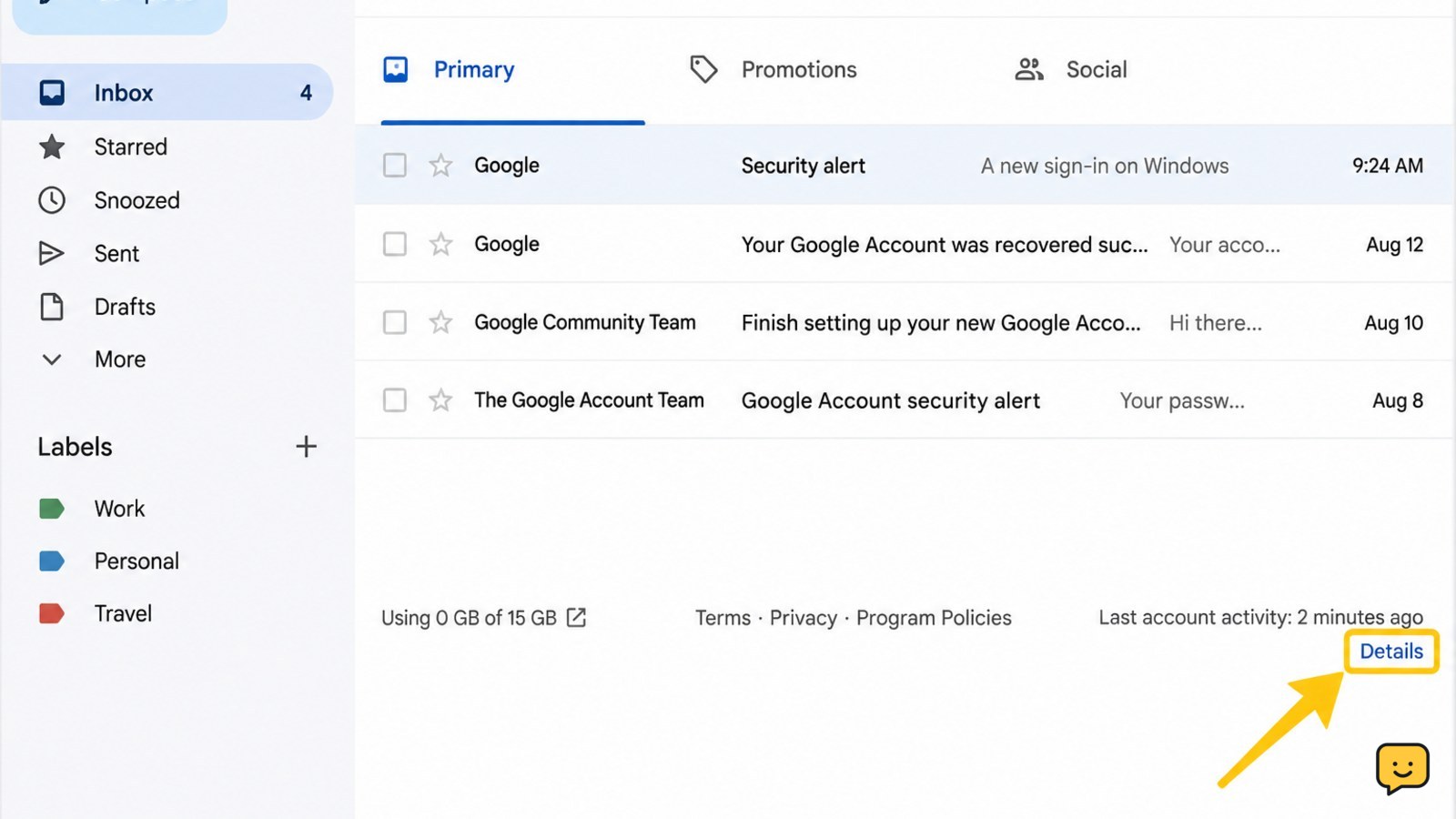Screen dimensions: 1456x819
Task: Open the Starred folder
Action: 130,147
